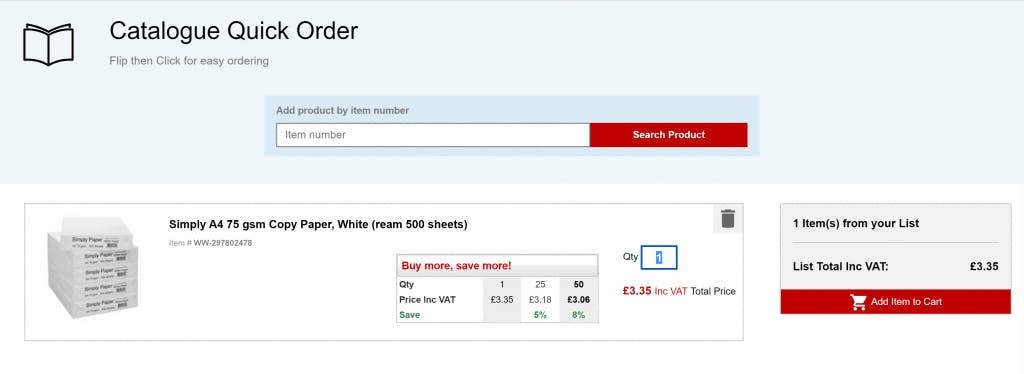Delete the copy paper item with trash icon
1024x374 pixels.
(x=728, y=219)
